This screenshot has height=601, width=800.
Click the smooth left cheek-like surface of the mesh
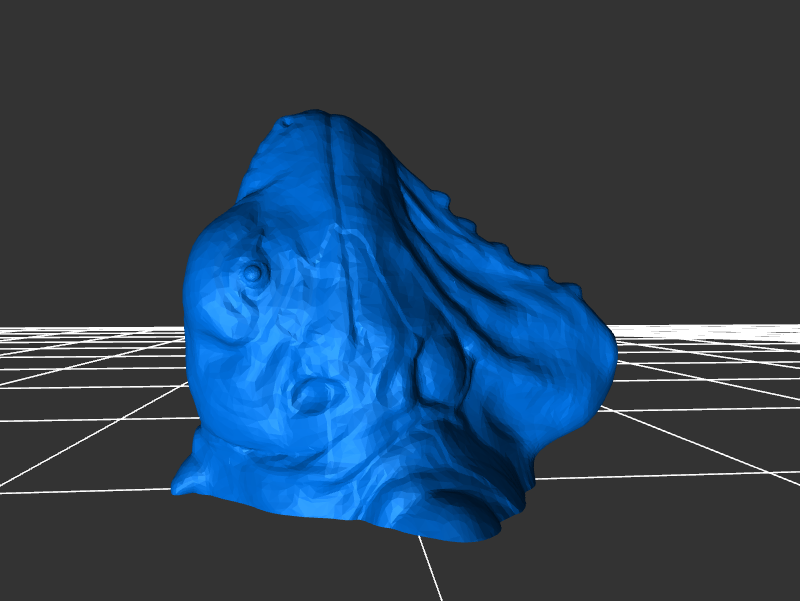[215, 330]
